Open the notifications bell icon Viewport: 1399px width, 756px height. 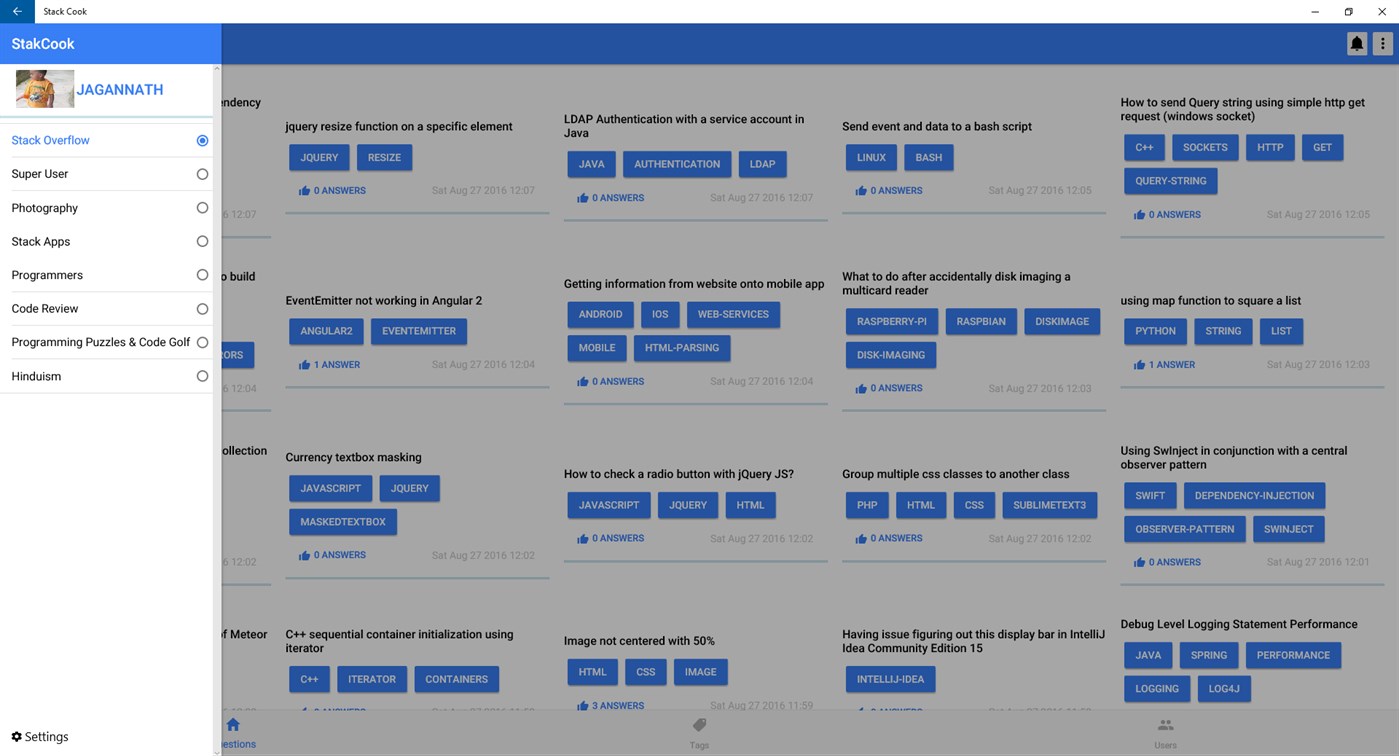coord(1357,44)
